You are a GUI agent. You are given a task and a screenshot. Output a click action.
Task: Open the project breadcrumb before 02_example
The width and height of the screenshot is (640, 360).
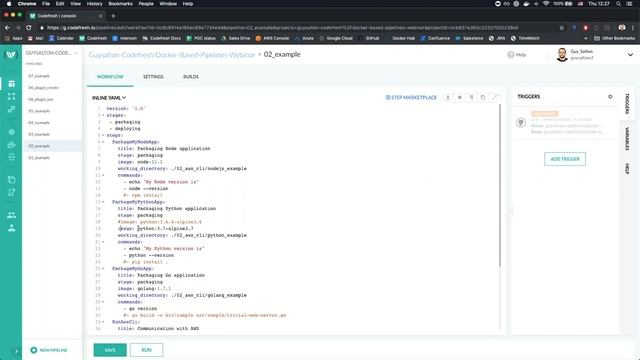tap(172, 54)
